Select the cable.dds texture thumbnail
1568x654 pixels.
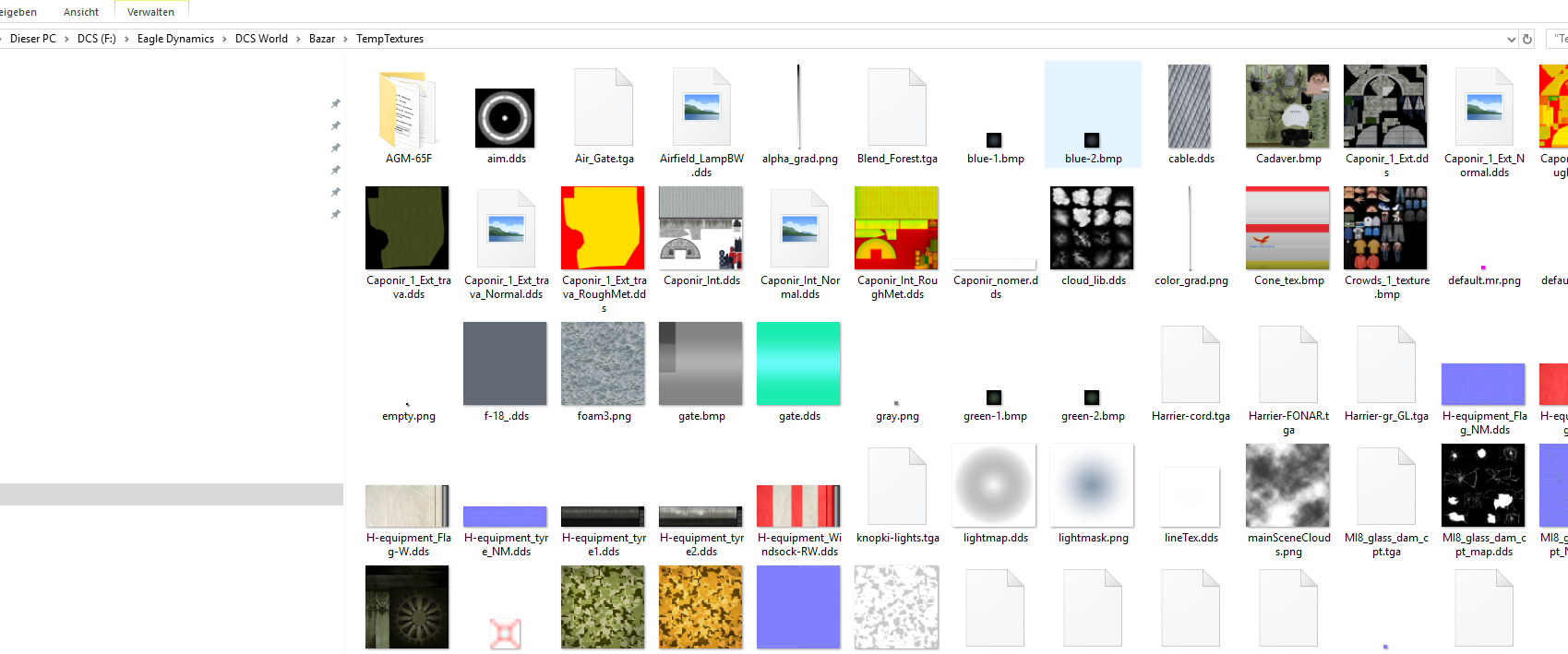[1190, 106]
